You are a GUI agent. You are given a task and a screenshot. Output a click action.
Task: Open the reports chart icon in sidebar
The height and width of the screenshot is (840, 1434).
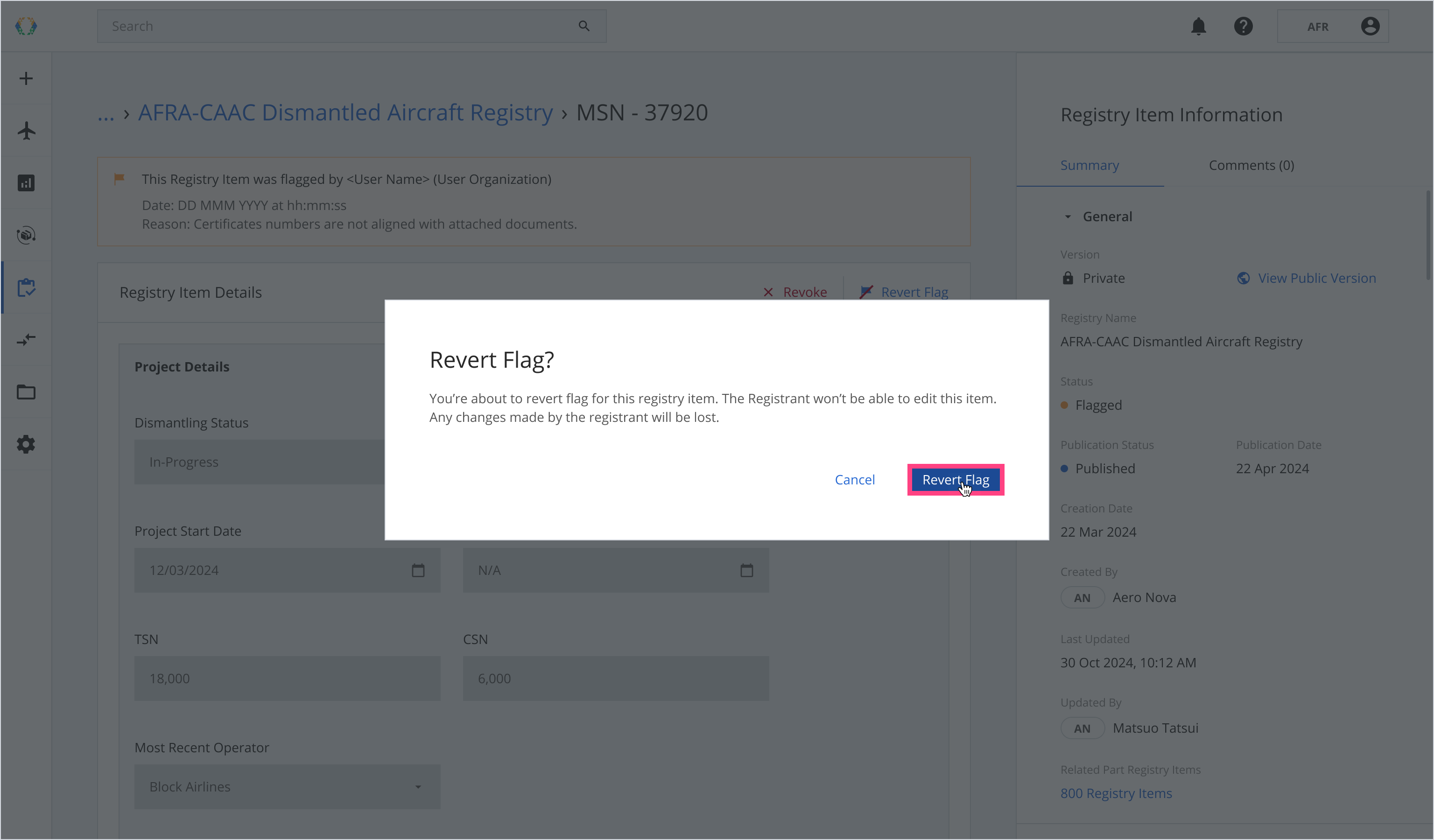[x=26, y=183]
